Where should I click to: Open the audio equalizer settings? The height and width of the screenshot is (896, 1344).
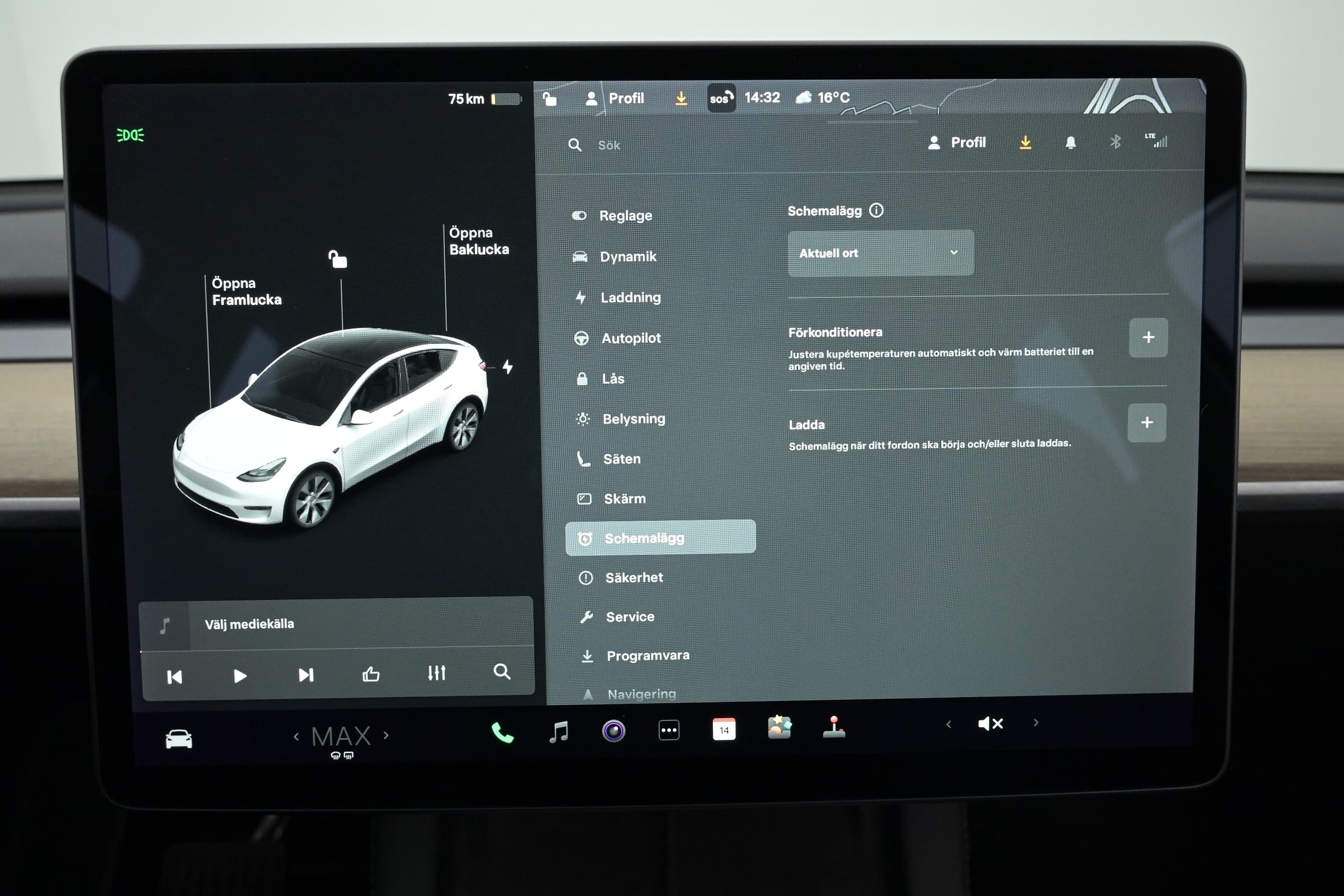tap(437, 673)
